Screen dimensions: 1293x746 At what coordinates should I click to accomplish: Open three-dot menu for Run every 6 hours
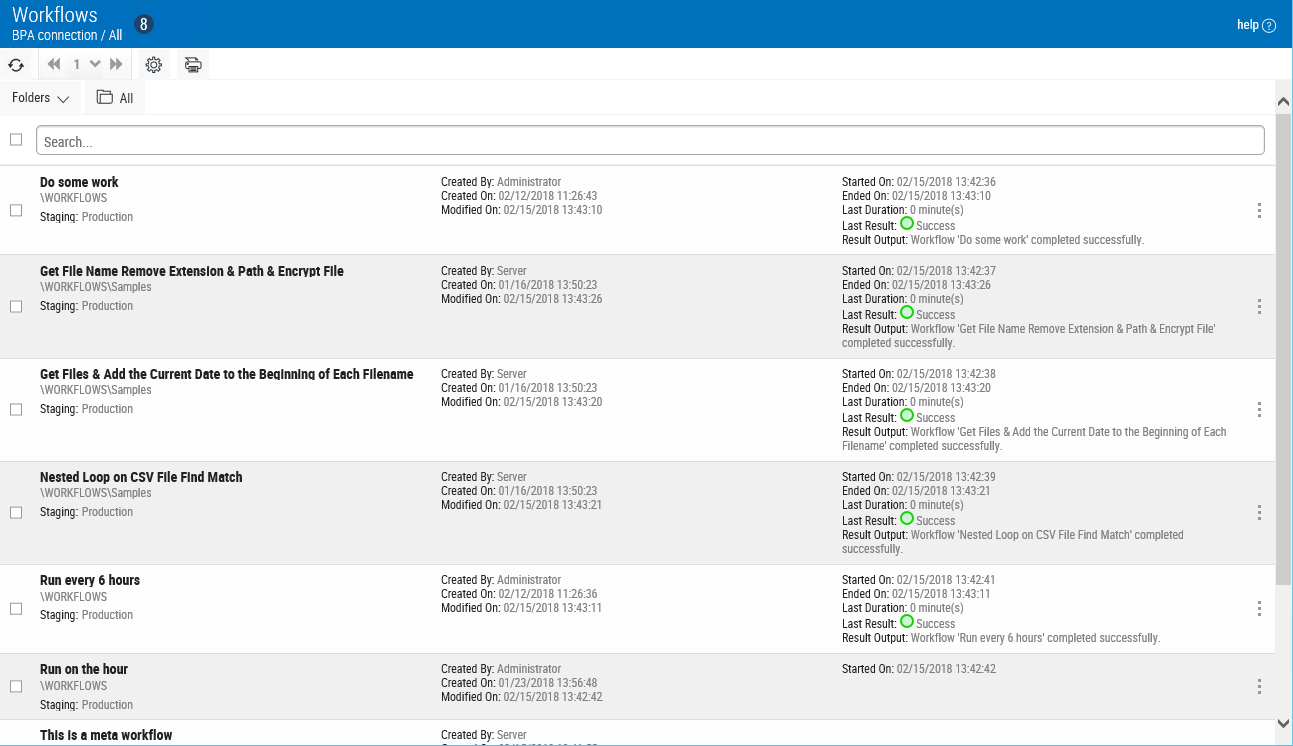point(1259,609)
